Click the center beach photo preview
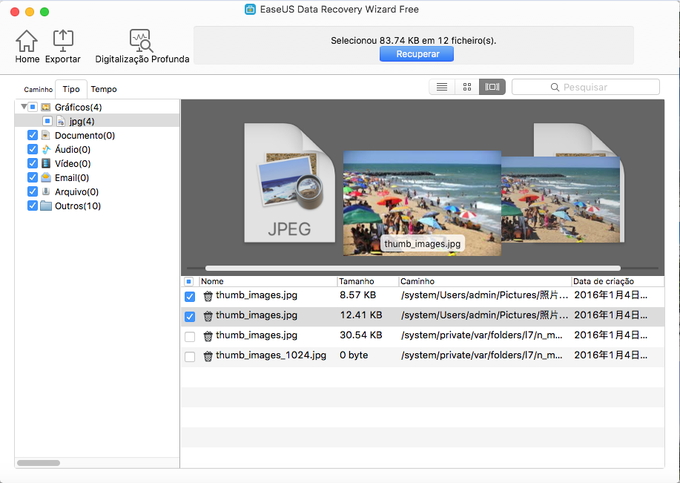The width and height of the screenshot is (680, 483). tap(422, 203)
